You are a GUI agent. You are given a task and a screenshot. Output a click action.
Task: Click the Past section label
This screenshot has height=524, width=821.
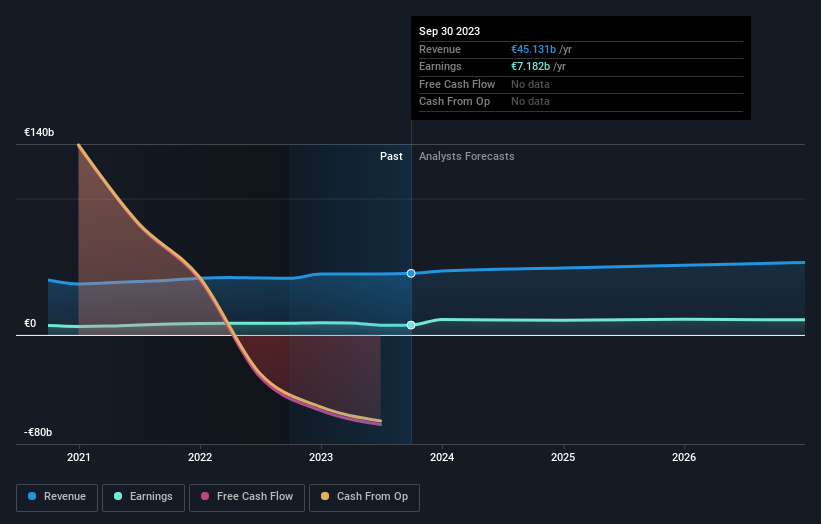pos(391,157)
